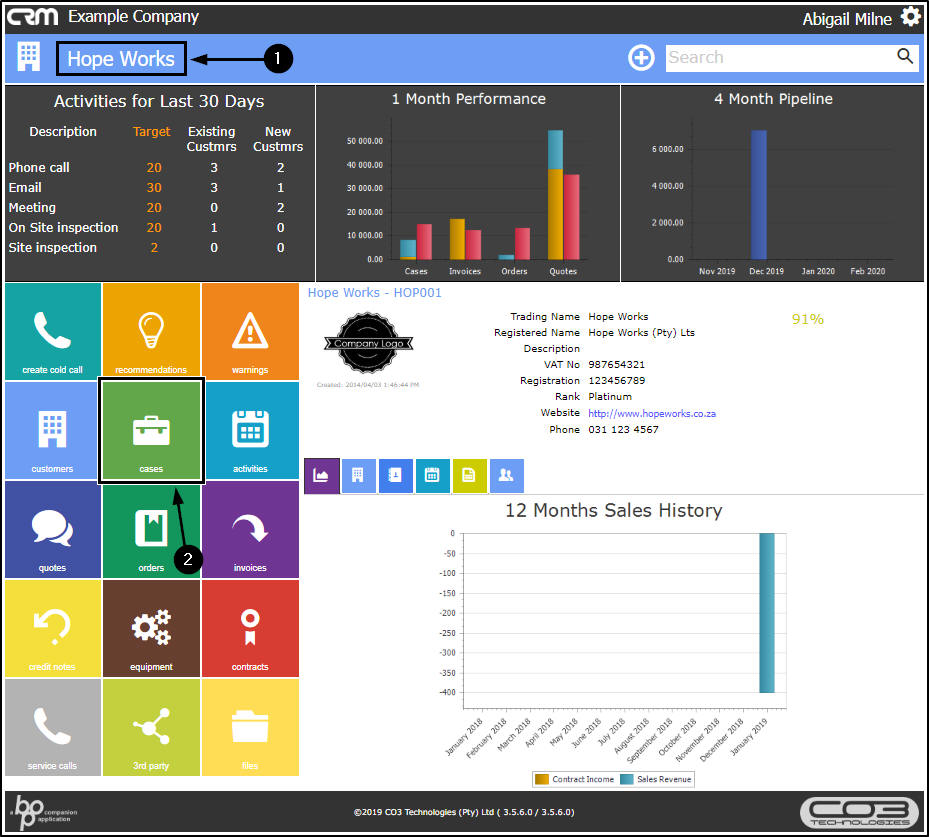
Task: Click the phone number 031 123 4567
Action: 623,429
